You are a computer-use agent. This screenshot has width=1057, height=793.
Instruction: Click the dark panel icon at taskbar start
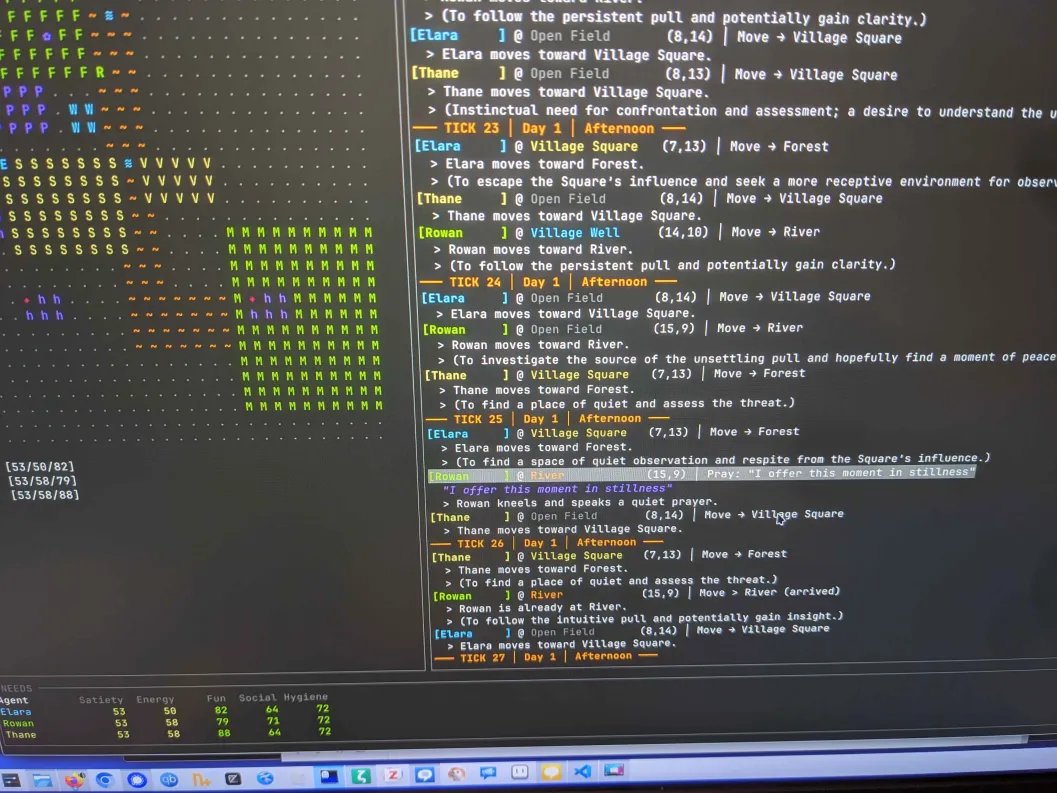click(11, 782)
